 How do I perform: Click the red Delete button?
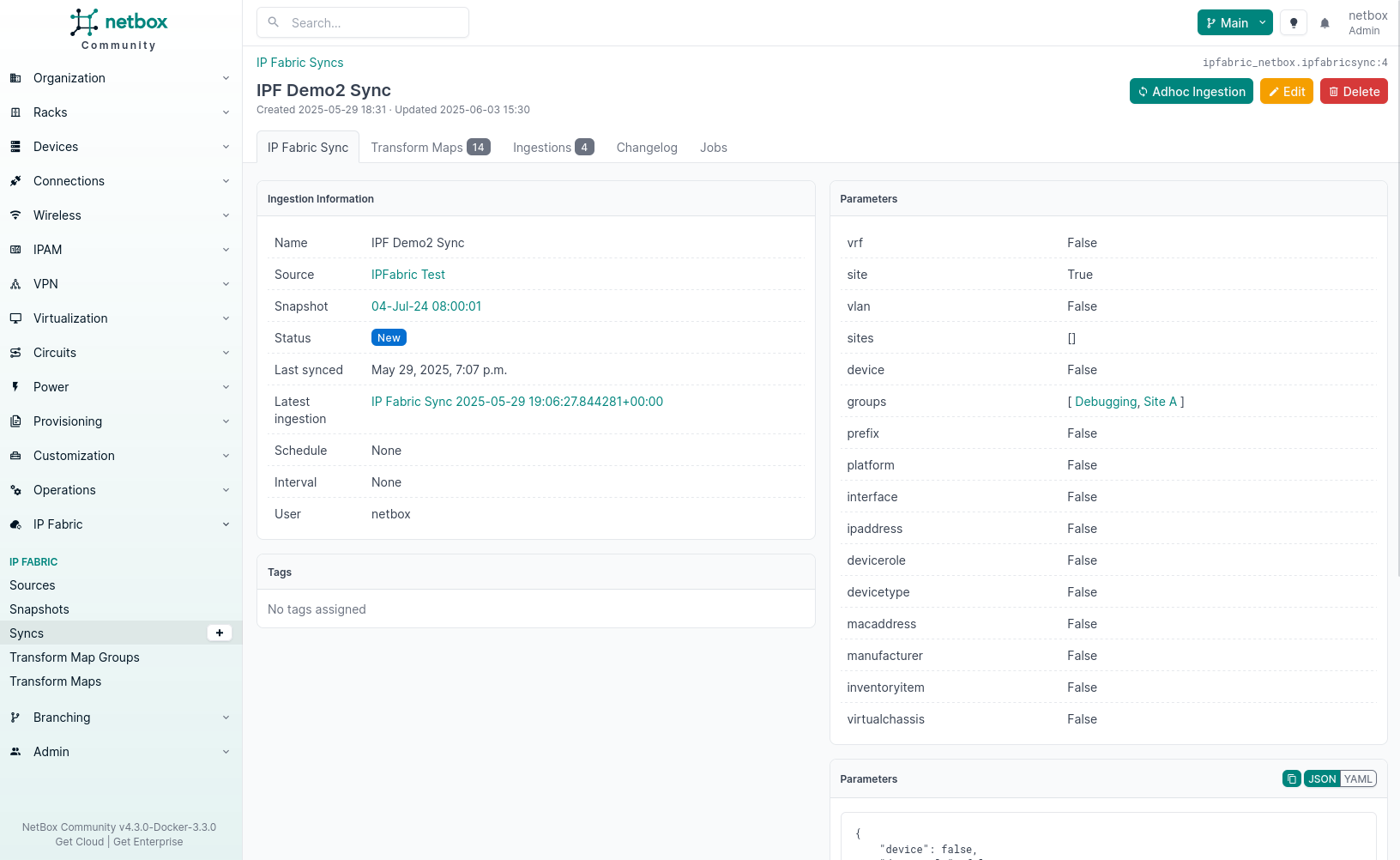[1354, 92]
